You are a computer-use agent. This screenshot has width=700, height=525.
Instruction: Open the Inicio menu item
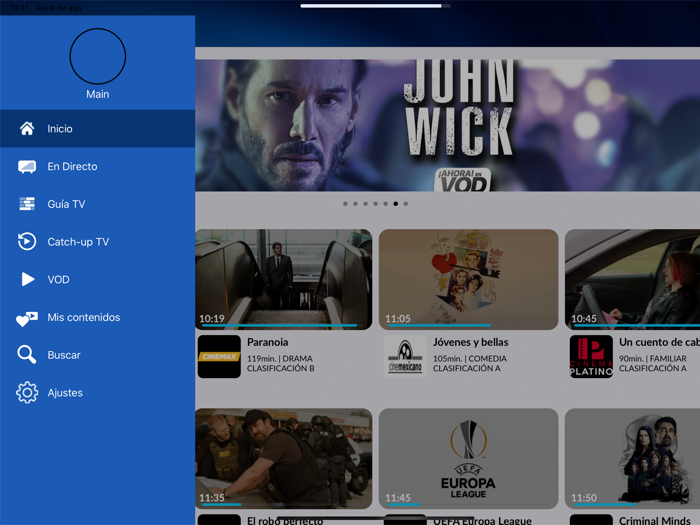pyautogui.click(x=97, y=129)
